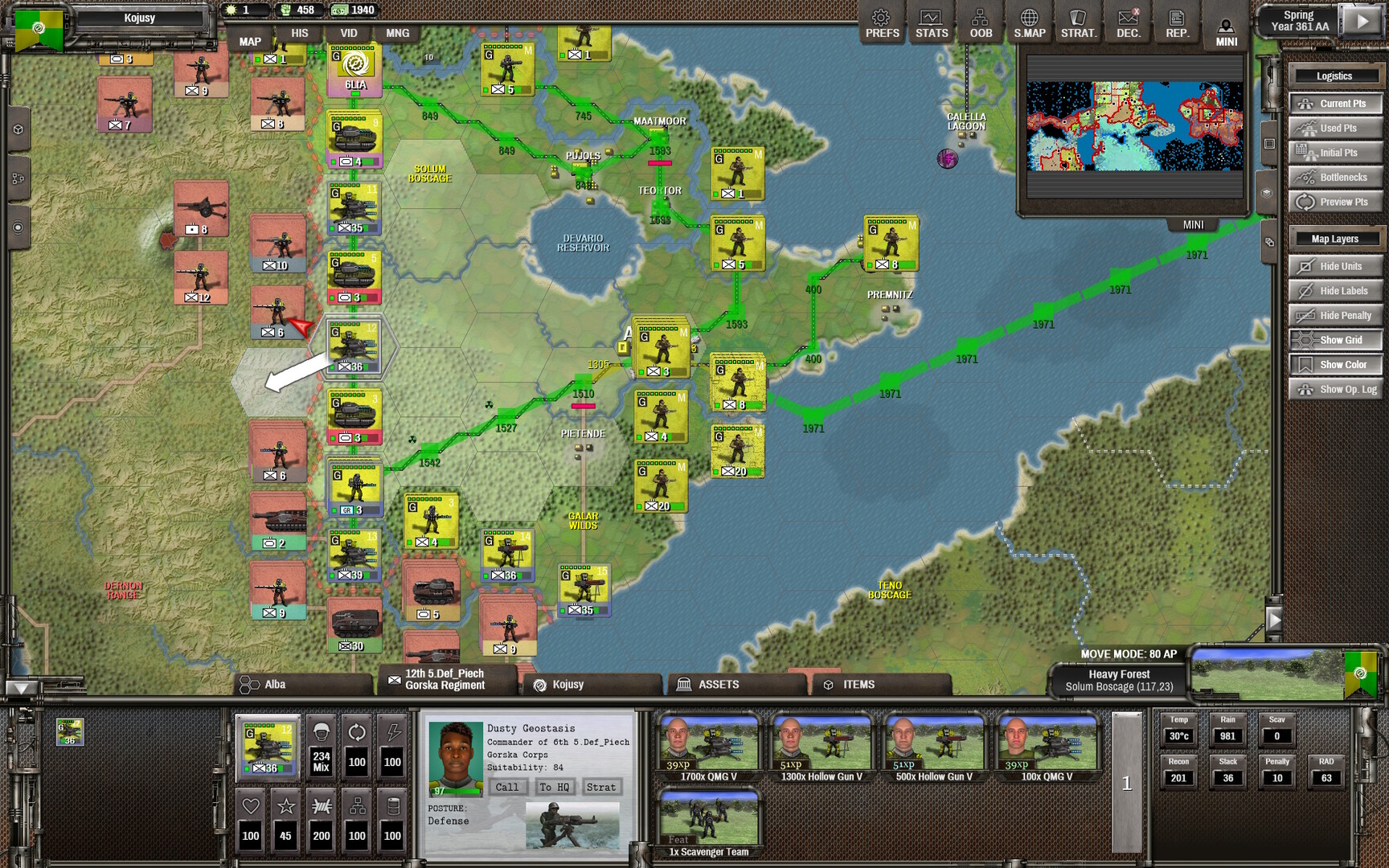Switch to the HIS tab
This screenshot has width=1389, height=868.
pyautogui.click(x=300, y=34)
